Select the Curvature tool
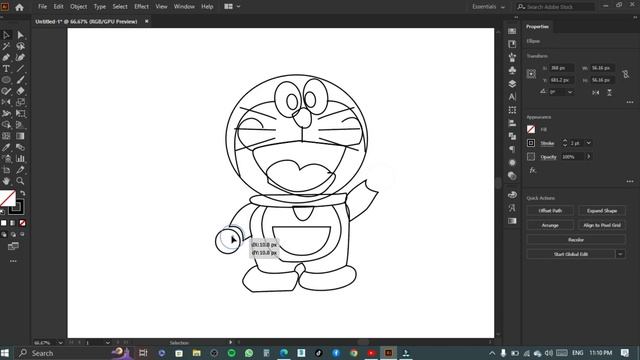 point(20,58)
